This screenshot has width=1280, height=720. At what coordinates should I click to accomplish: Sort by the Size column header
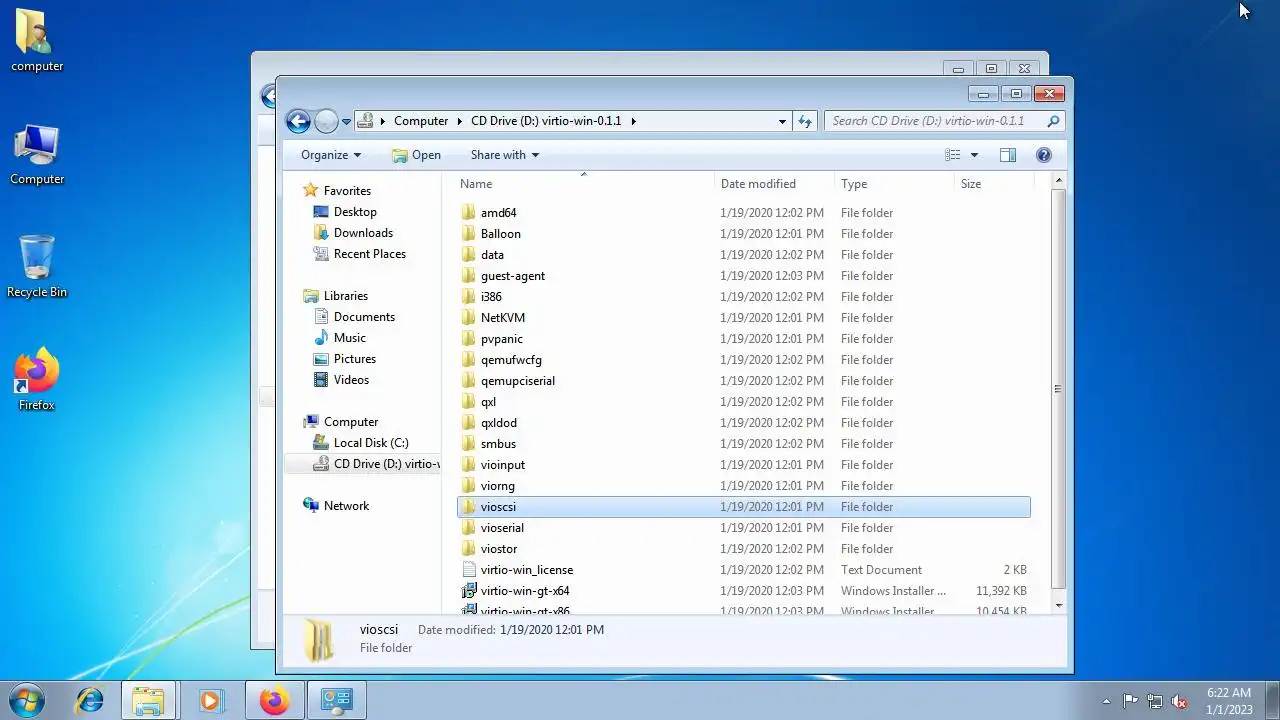(x=993, y=184)
